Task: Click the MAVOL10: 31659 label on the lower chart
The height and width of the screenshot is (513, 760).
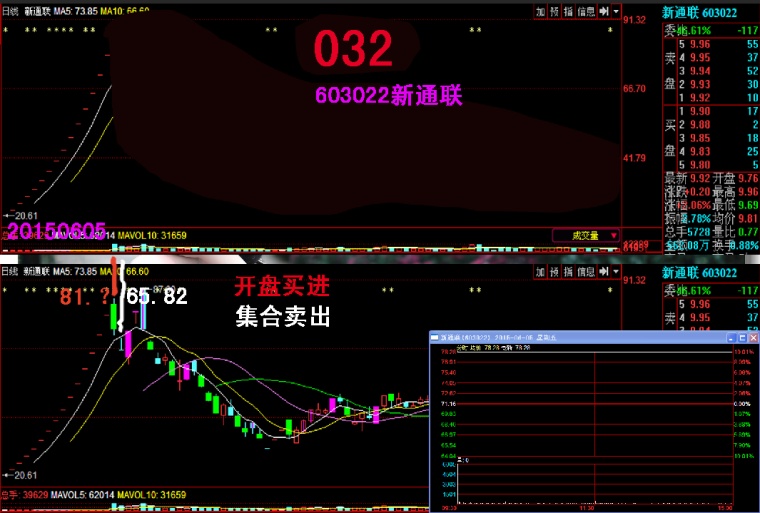Action: pos(152,495)
